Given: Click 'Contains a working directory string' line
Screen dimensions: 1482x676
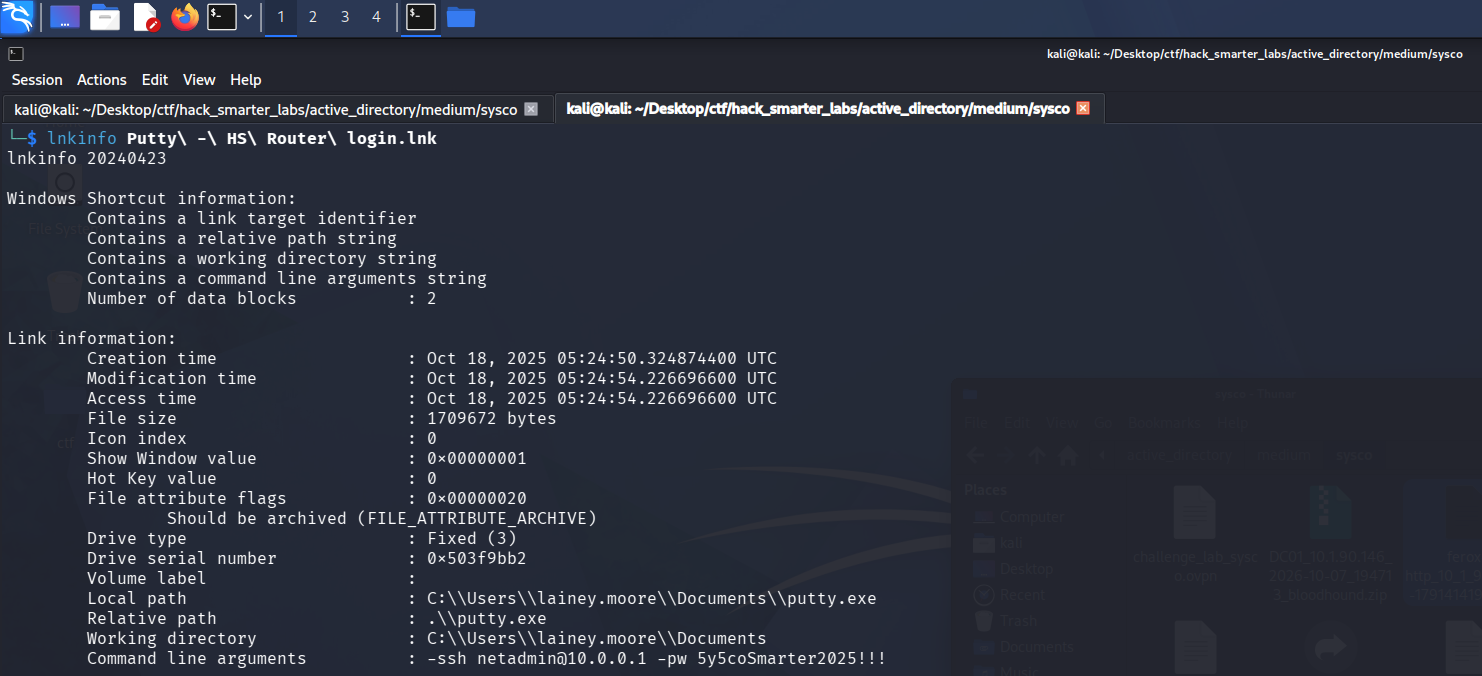Looking at the screenshot, I should coord(262,258).
